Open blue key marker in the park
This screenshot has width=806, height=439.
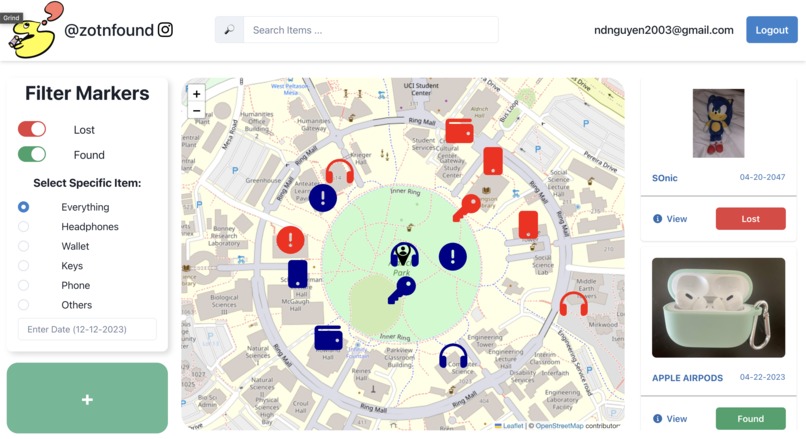pos(401,290)
